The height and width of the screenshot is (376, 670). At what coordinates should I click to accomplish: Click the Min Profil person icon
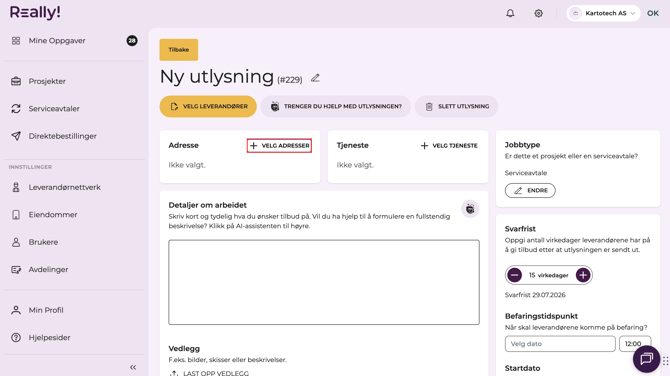click(16, 310)
